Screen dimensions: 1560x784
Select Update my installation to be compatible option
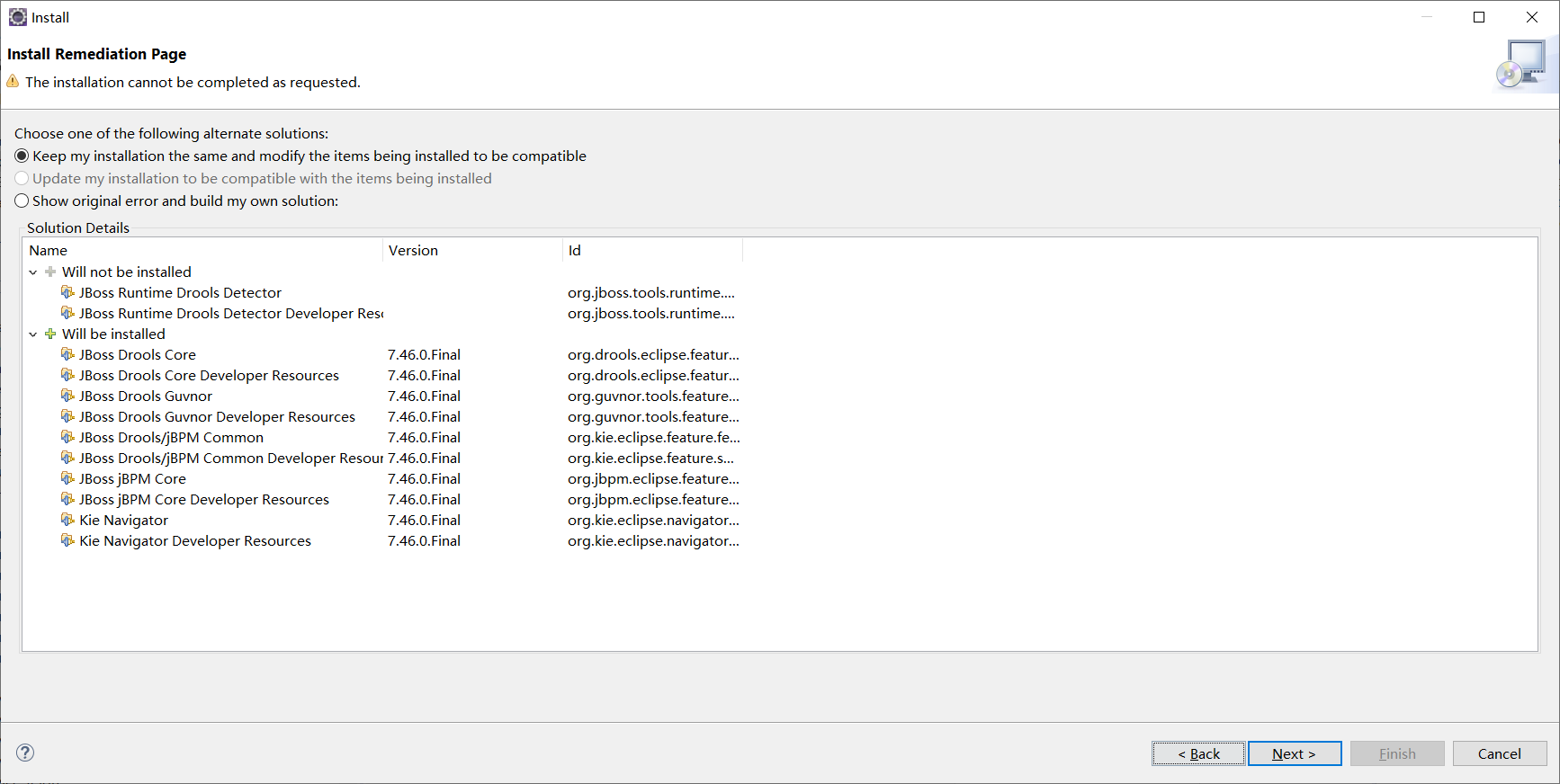[x=254, y=178]
